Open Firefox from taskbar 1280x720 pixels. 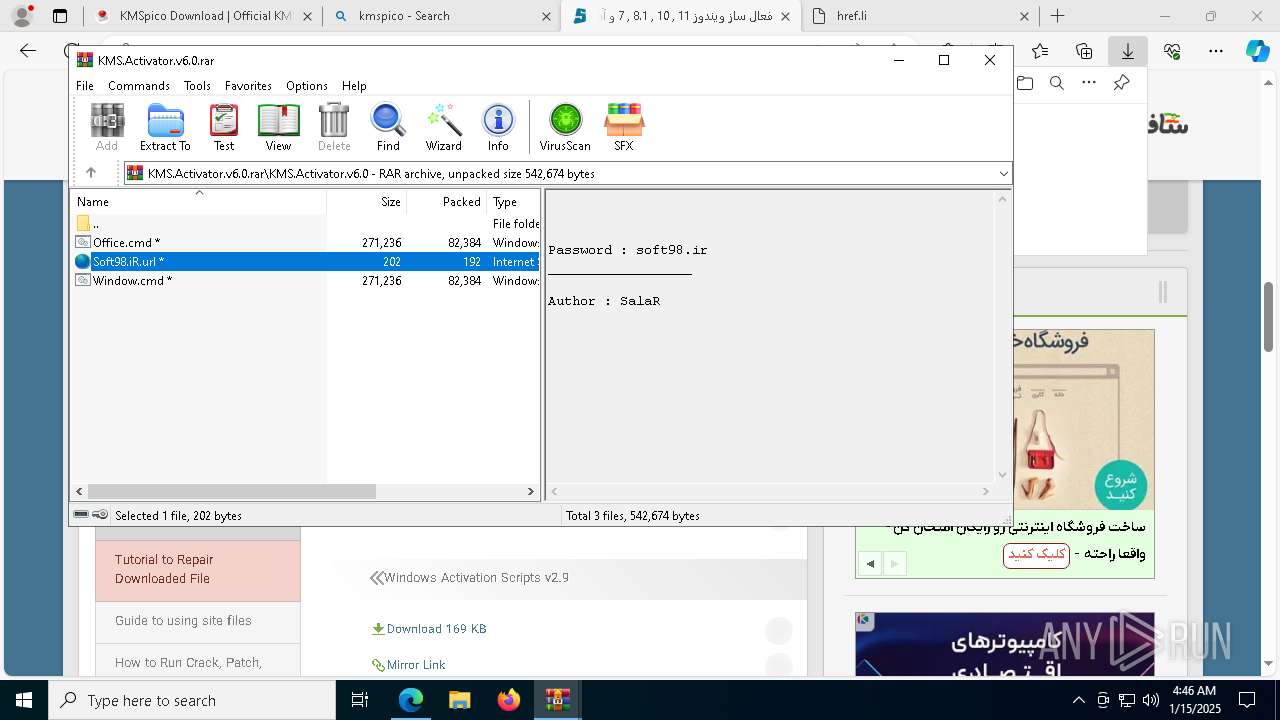click(509, 700)
